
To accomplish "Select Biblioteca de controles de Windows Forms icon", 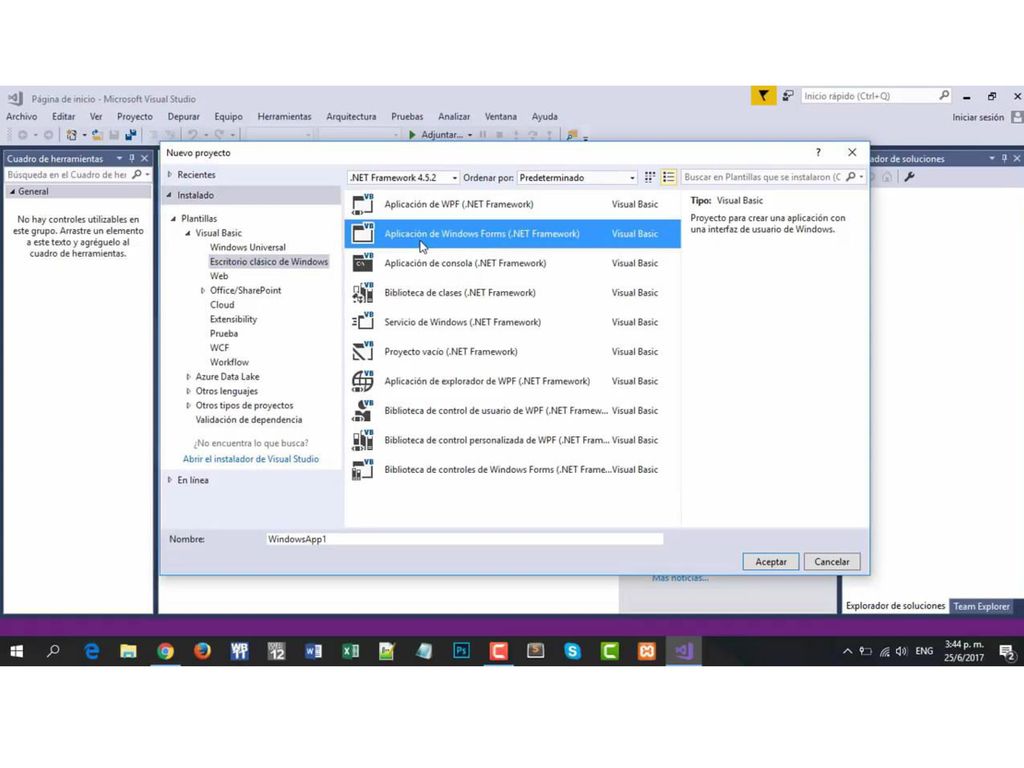I will tap(362, 470).
